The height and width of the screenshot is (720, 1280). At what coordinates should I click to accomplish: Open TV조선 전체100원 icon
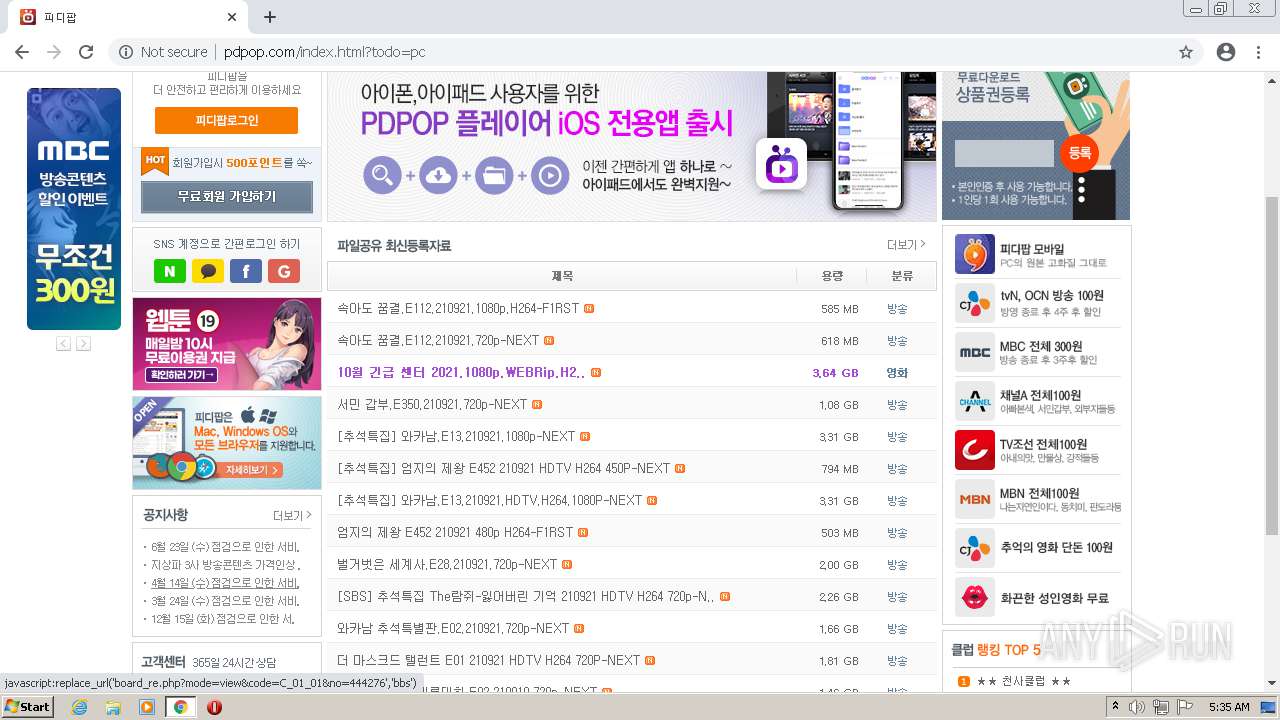[x=975, y=450]
